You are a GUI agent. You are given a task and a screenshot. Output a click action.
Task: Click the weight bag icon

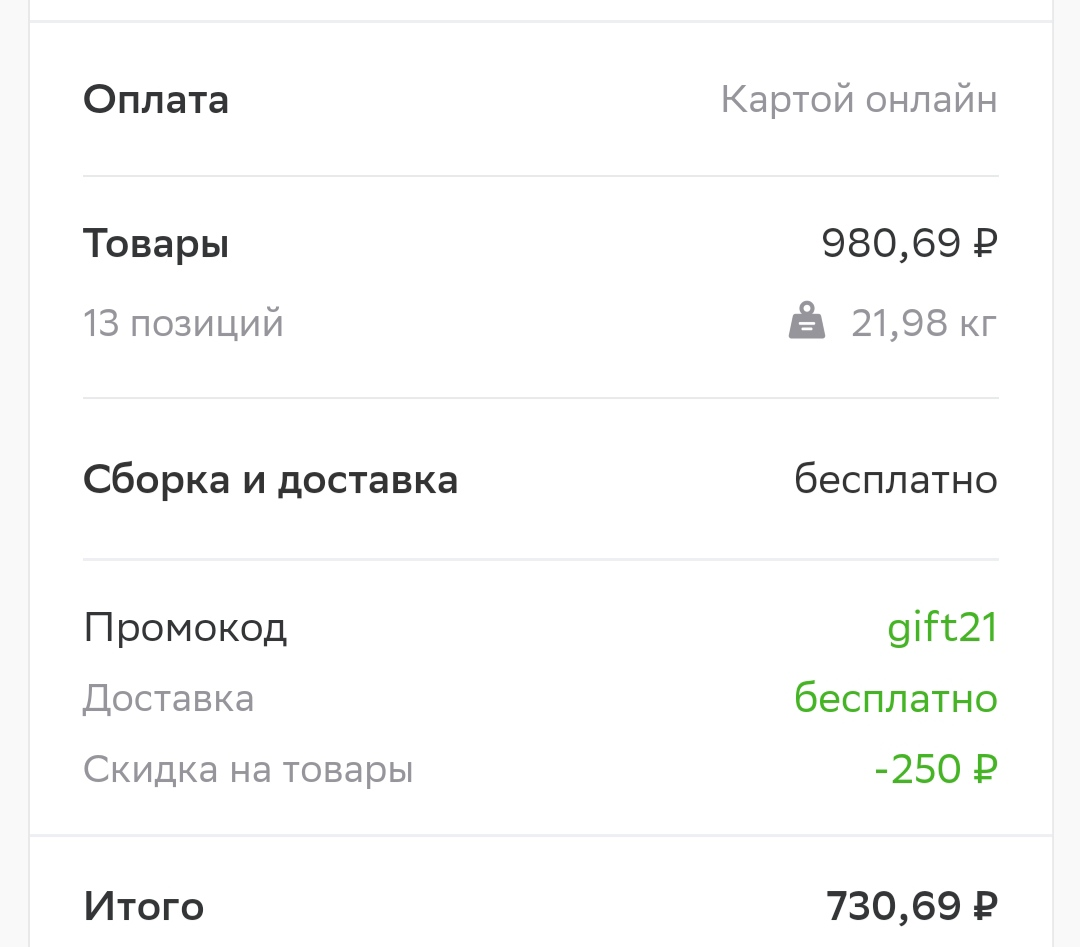coord(807,321)
